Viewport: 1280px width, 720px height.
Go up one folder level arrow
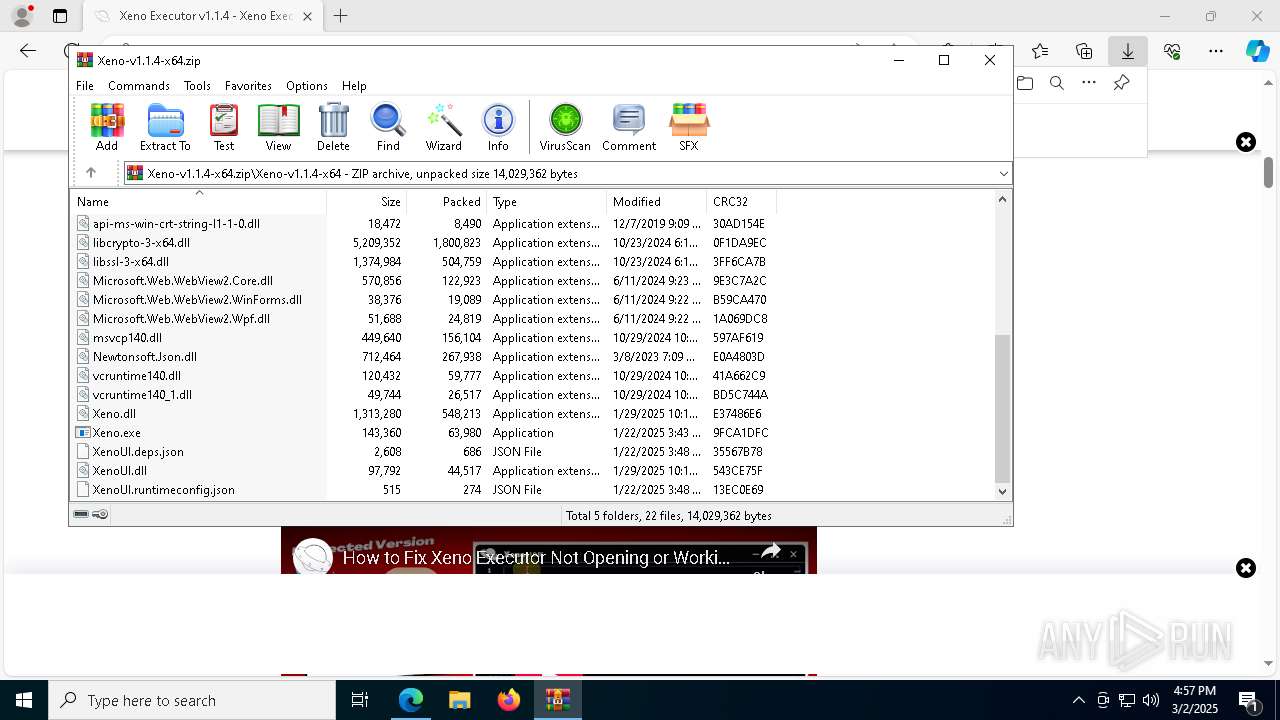tap(91, 173)
